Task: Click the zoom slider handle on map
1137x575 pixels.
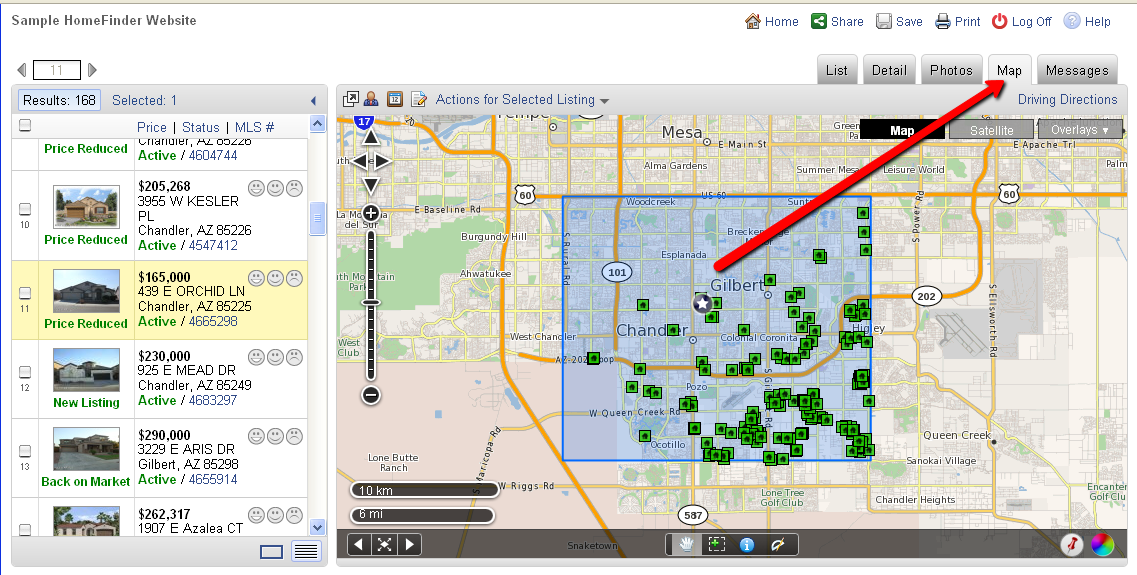Action: pyautogui.click(x=371, y=302)
